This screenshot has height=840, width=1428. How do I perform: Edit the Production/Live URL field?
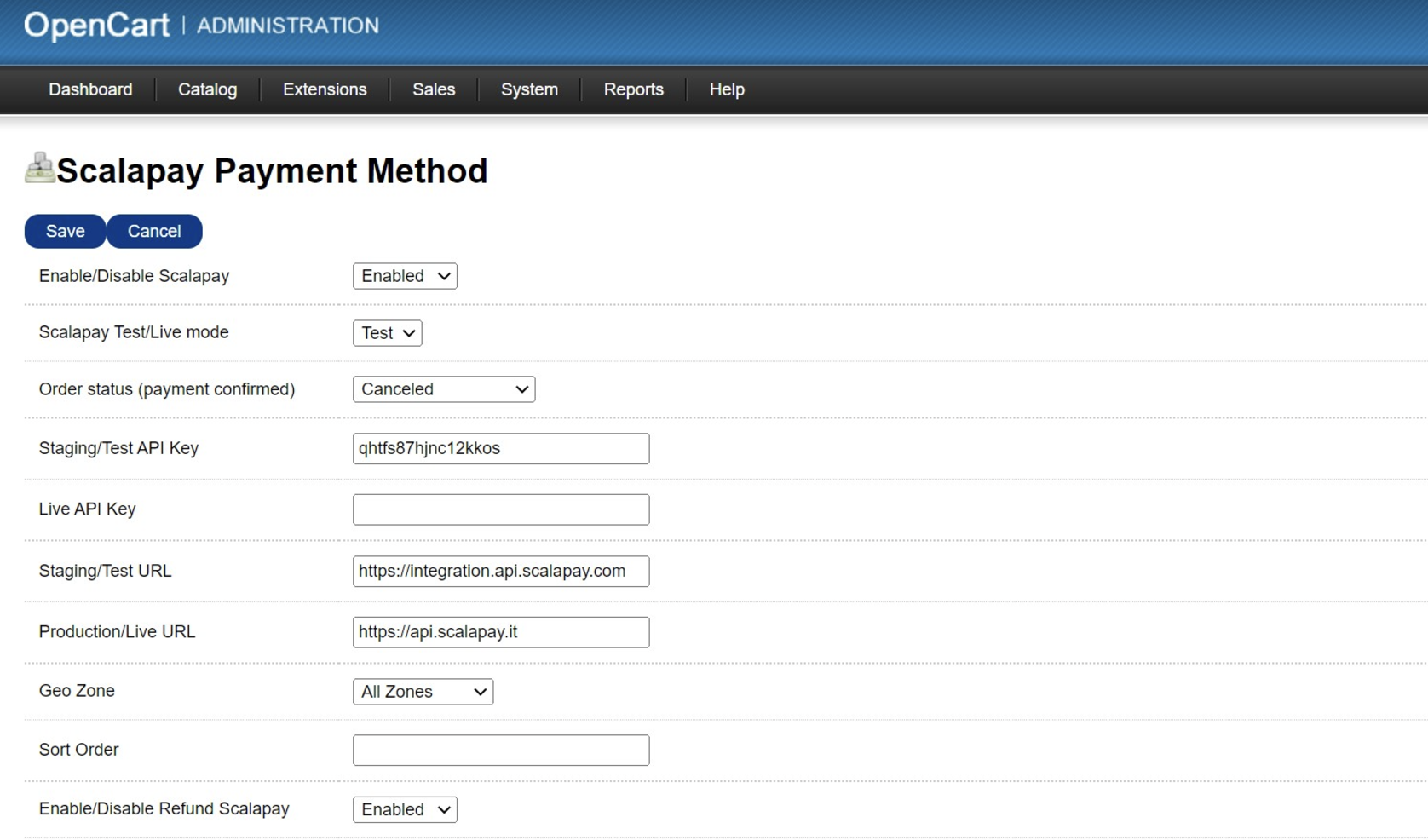[x=501, y=632]
